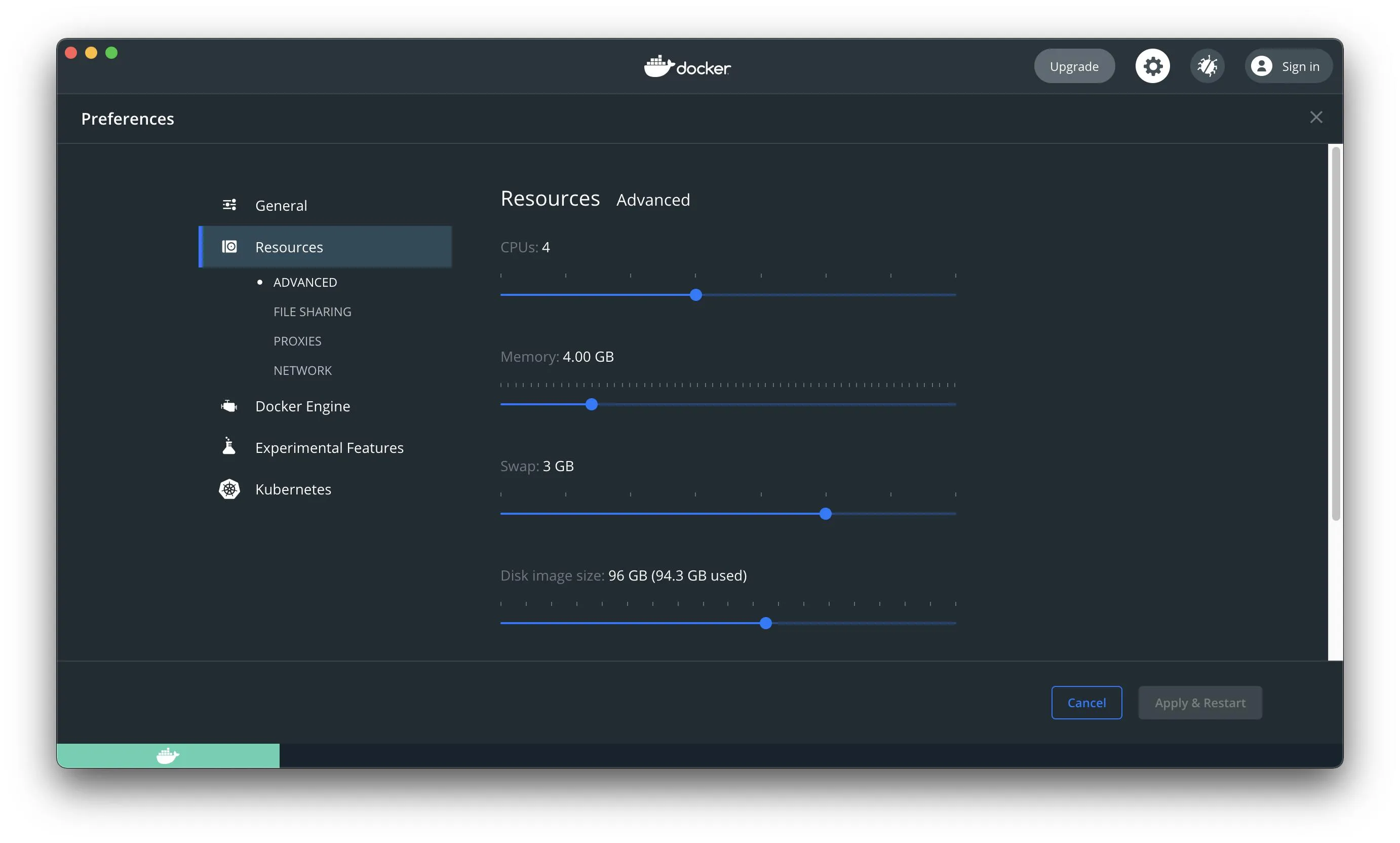Click the Experimental Features flask icon
Image resolution: width=1400 pixels, height=843 pixels.
229,447
